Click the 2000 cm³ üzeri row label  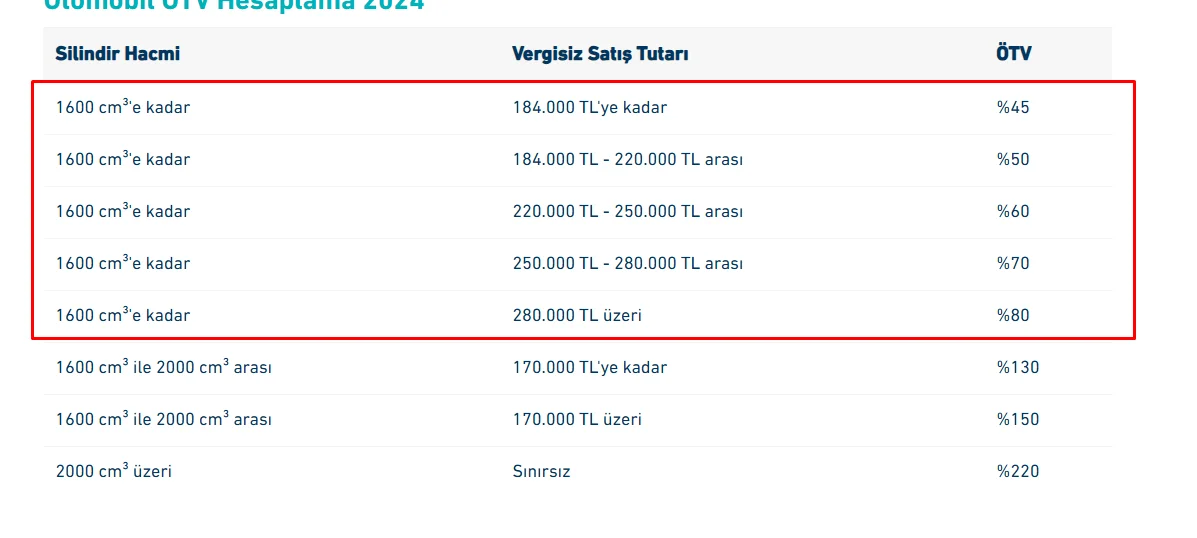point(114,470)
